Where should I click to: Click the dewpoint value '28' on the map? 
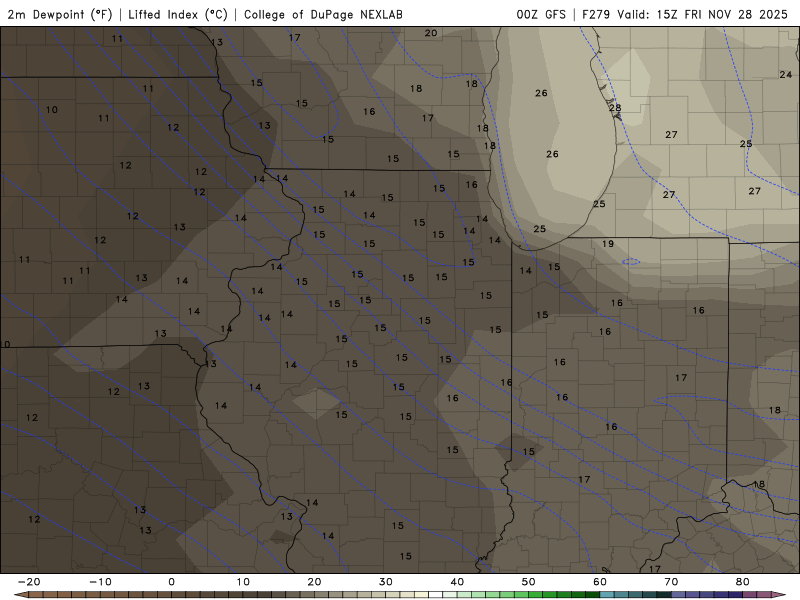click(615, 108)
